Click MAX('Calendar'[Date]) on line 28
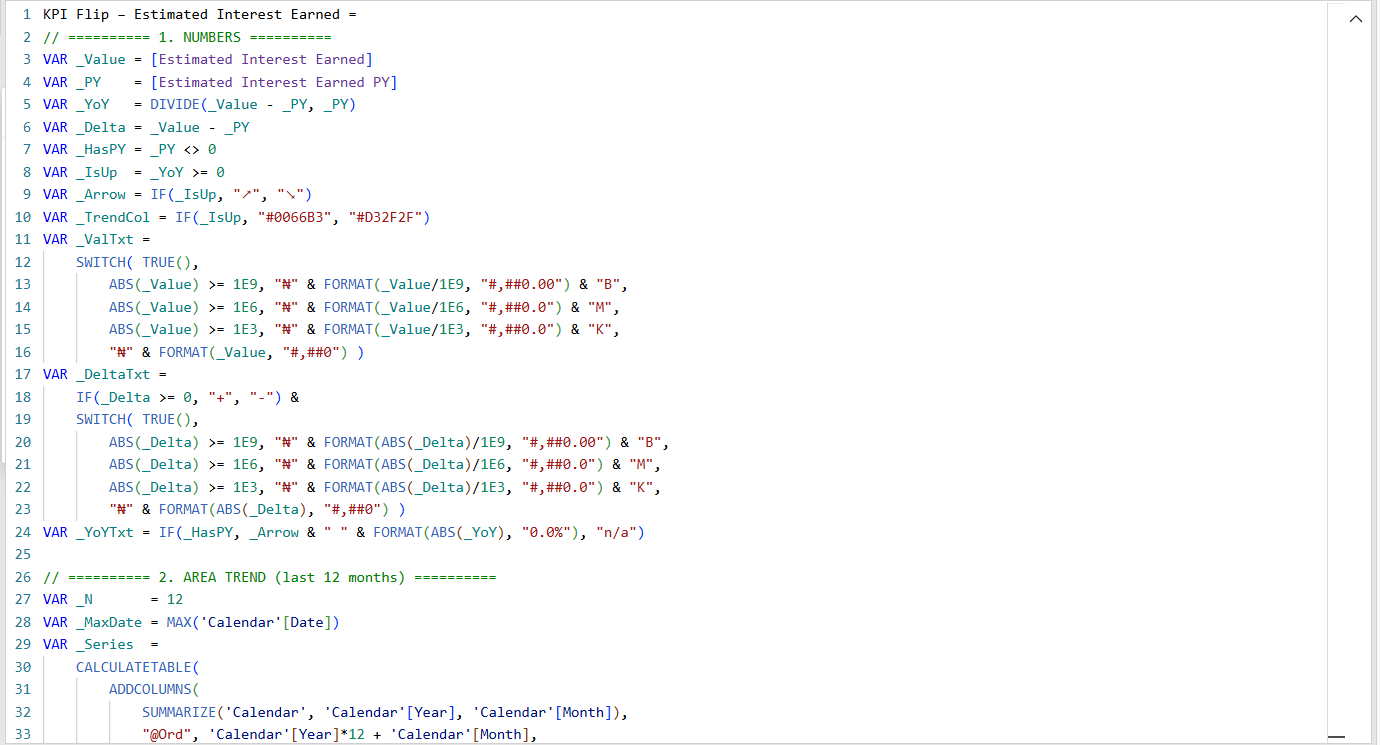 [x=253, y=622]
